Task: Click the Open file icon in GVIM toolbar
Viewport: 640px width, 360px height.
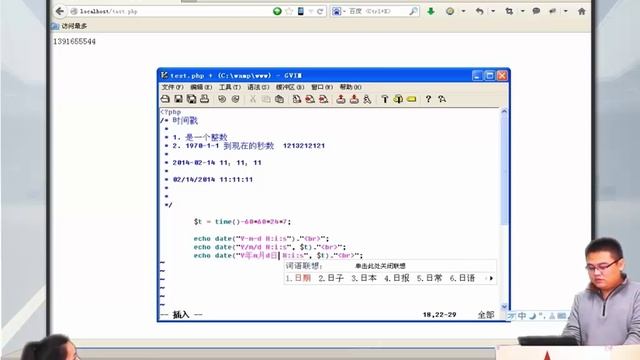Action: click(165, 99)
